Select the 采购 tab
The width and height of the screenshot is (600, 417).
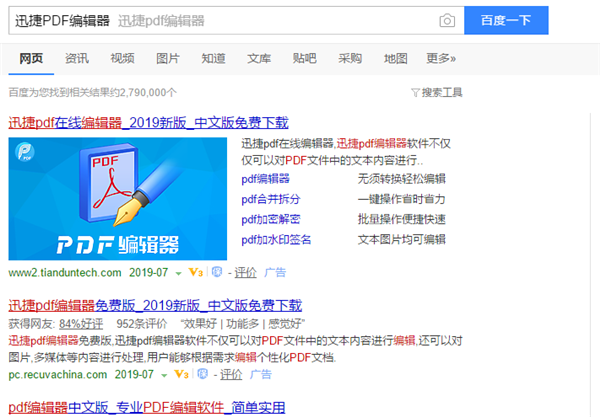click(x=350, y=59)
